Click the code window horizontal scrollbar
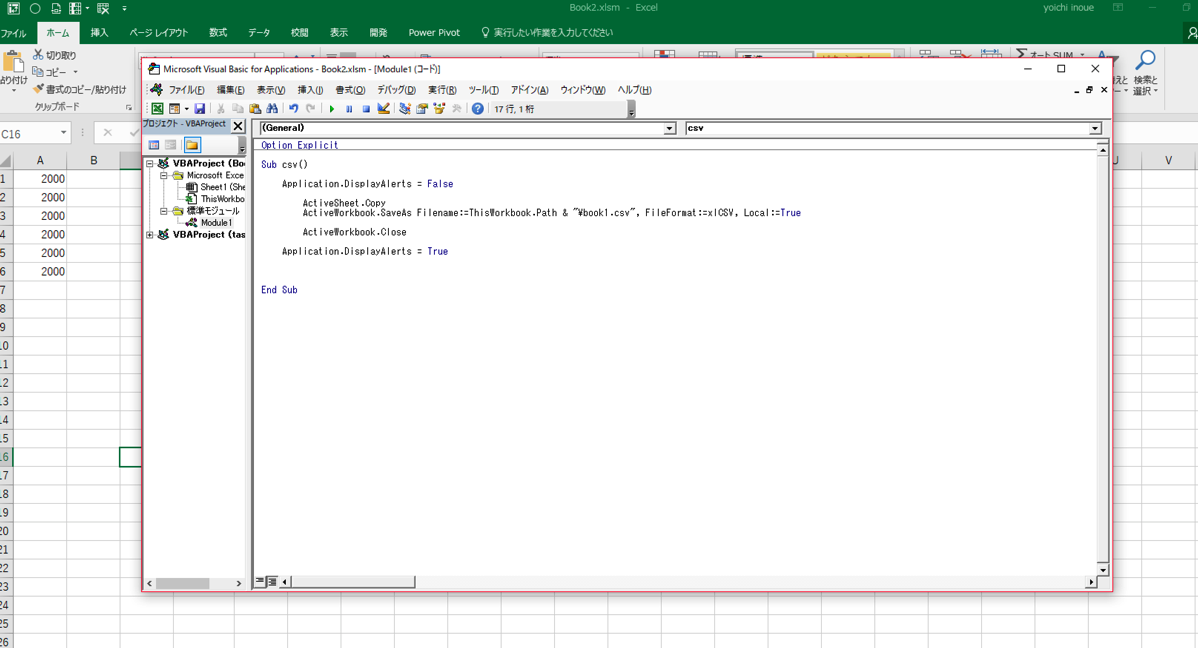The width and height of the screenshot is (1198, 648). (700, 581)
